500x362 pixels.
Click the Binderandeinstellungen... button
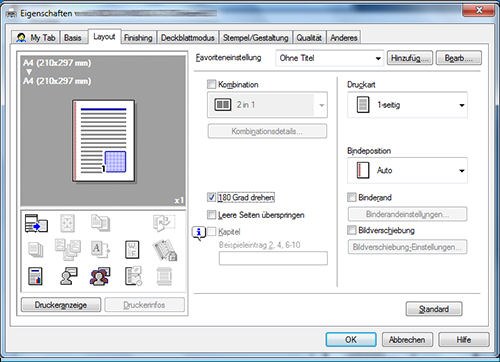(407, 214)
